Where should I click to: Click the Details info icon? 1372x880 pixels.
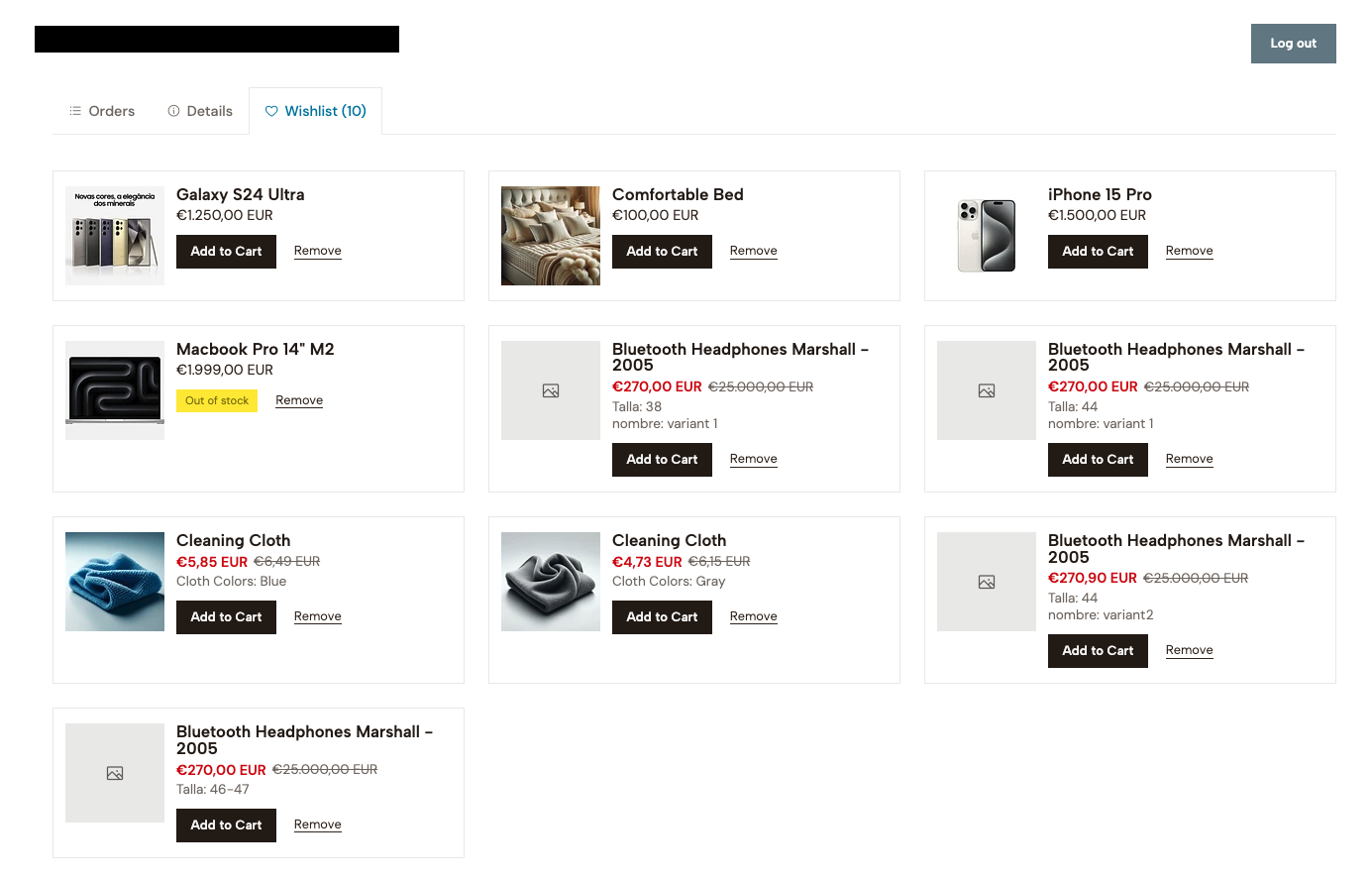174,111
